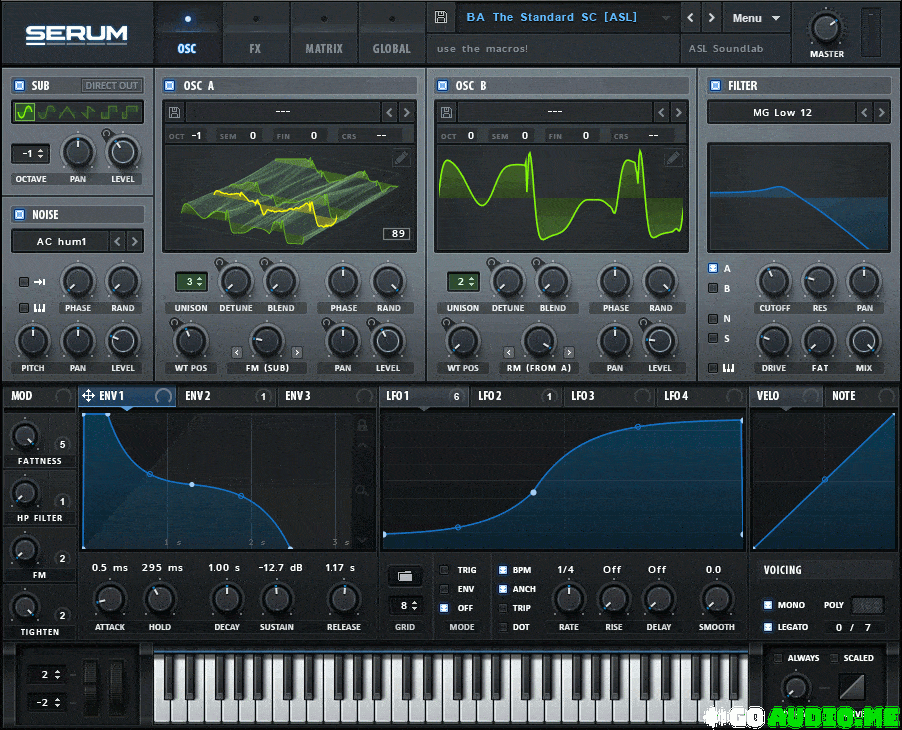Change OSC A unison voices stepper

191,282
